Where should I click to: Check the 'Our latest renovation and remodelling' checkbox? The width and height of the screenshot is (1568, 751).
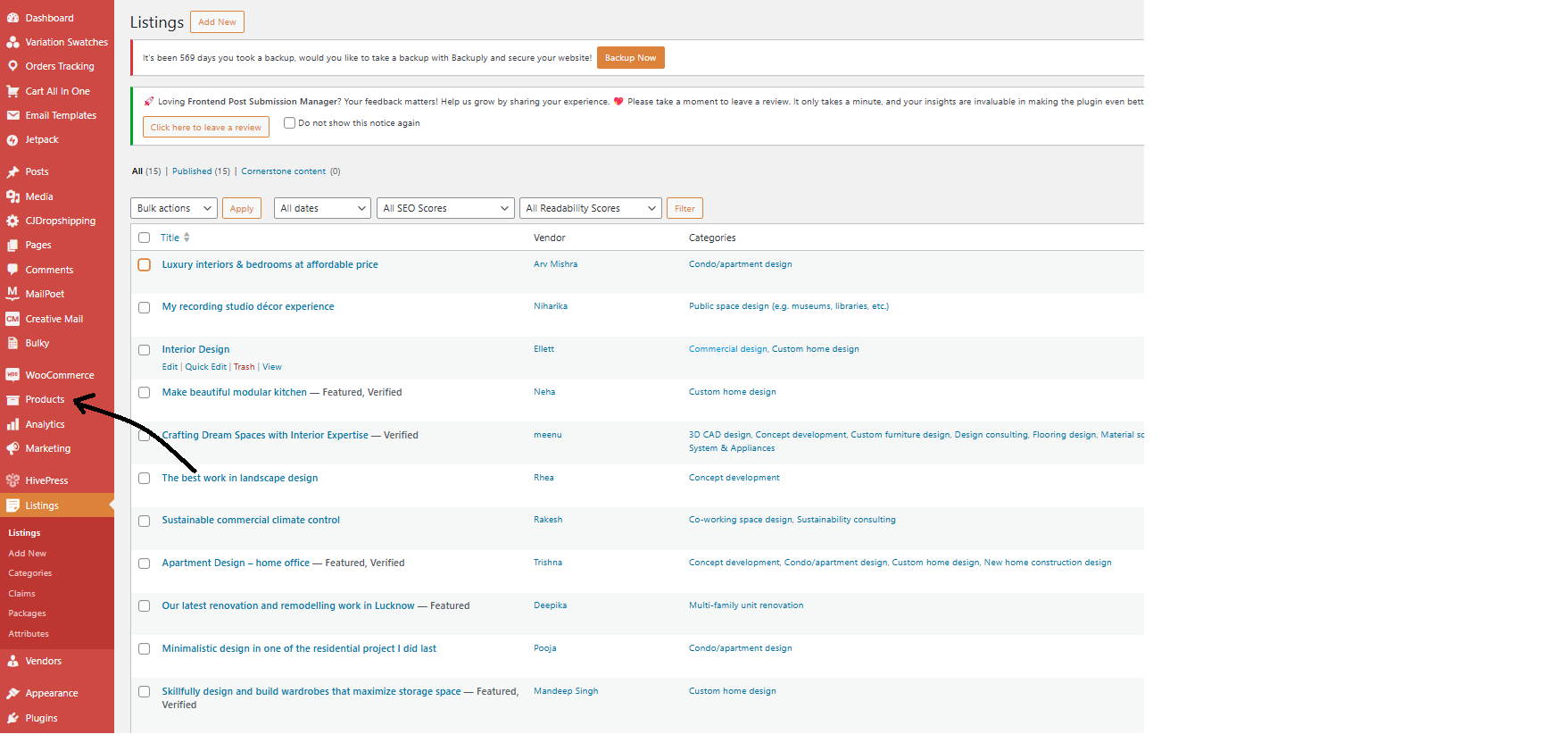click(144, 606)
